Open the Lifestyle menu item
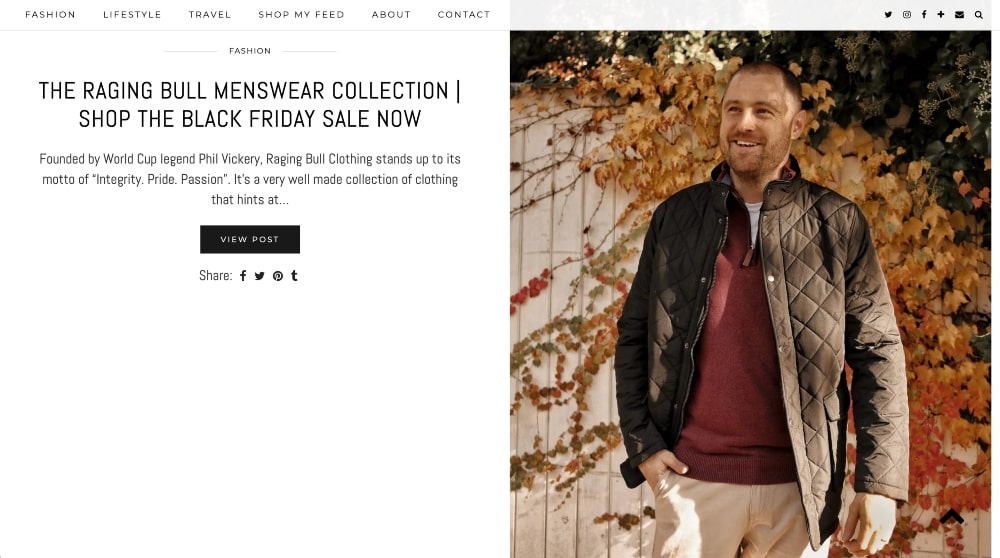The width and height of the screenshot is (1000, 558). coord(132,15)
